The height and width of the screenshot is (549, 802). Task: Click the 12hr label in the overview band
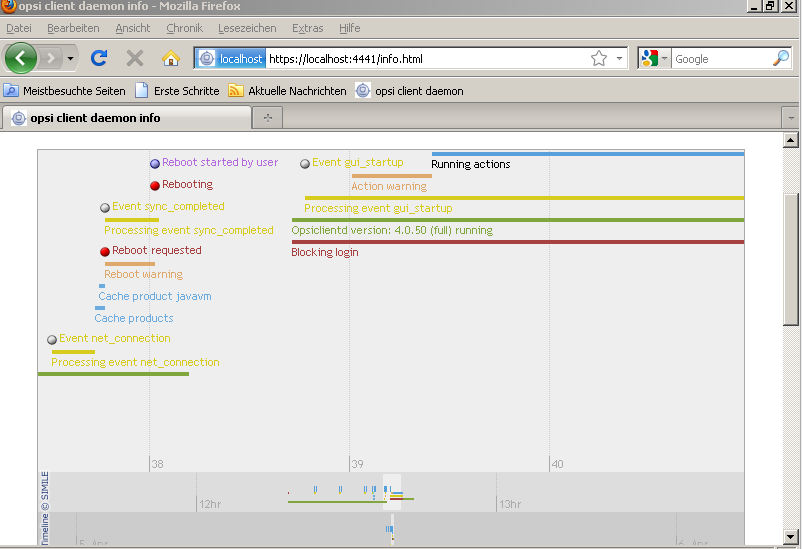click(210, 504)
